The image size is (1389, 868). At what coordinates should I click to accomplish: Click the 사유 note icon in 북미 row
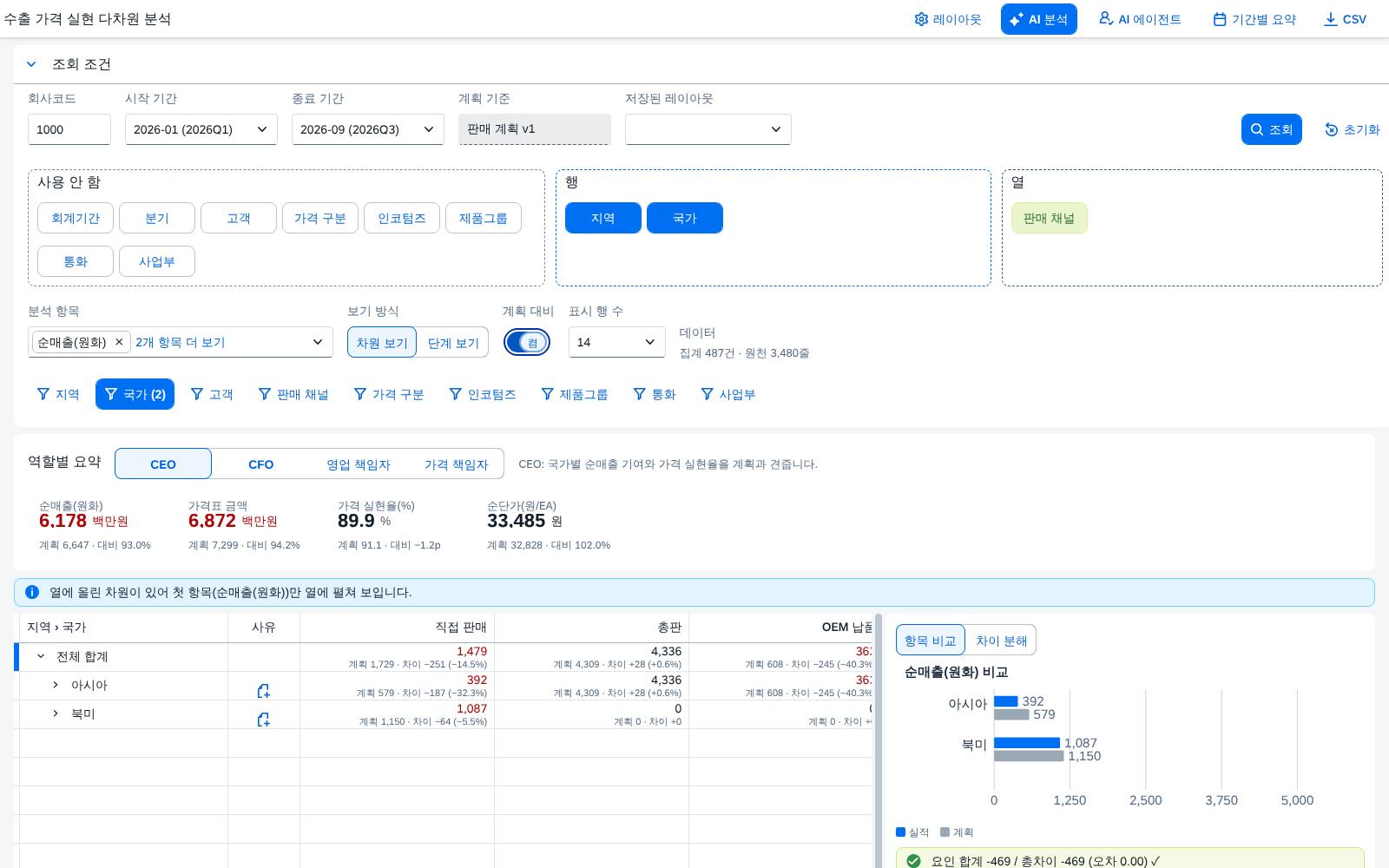coord(264,720)
